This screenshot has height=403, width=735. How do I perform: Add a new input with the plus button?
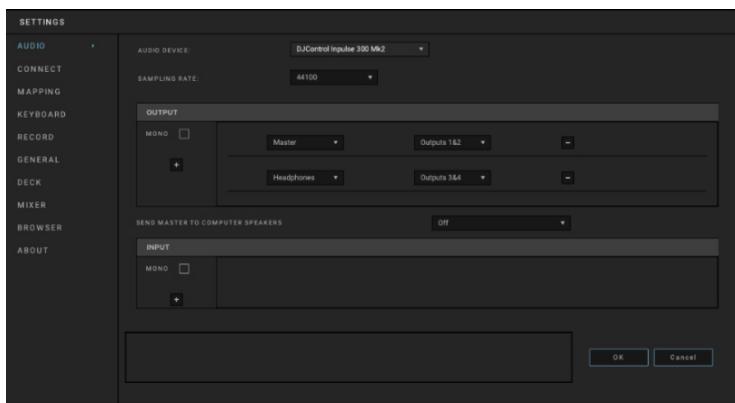(x=176, y=300)
